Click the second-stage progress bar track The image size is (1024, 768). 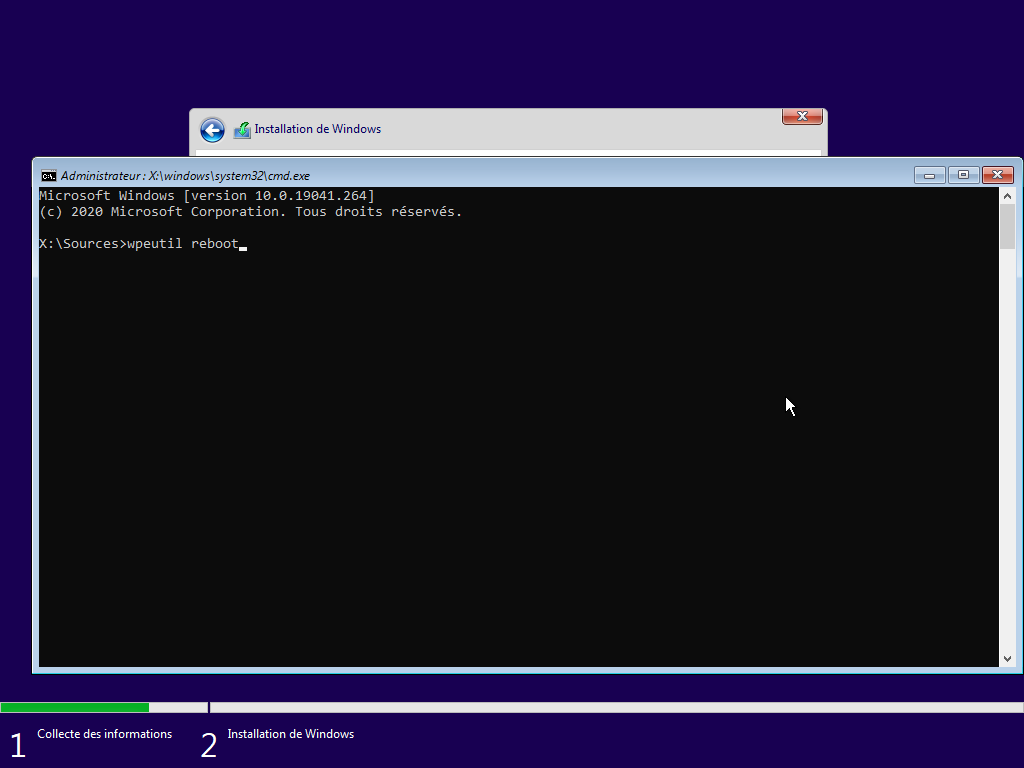616,707
